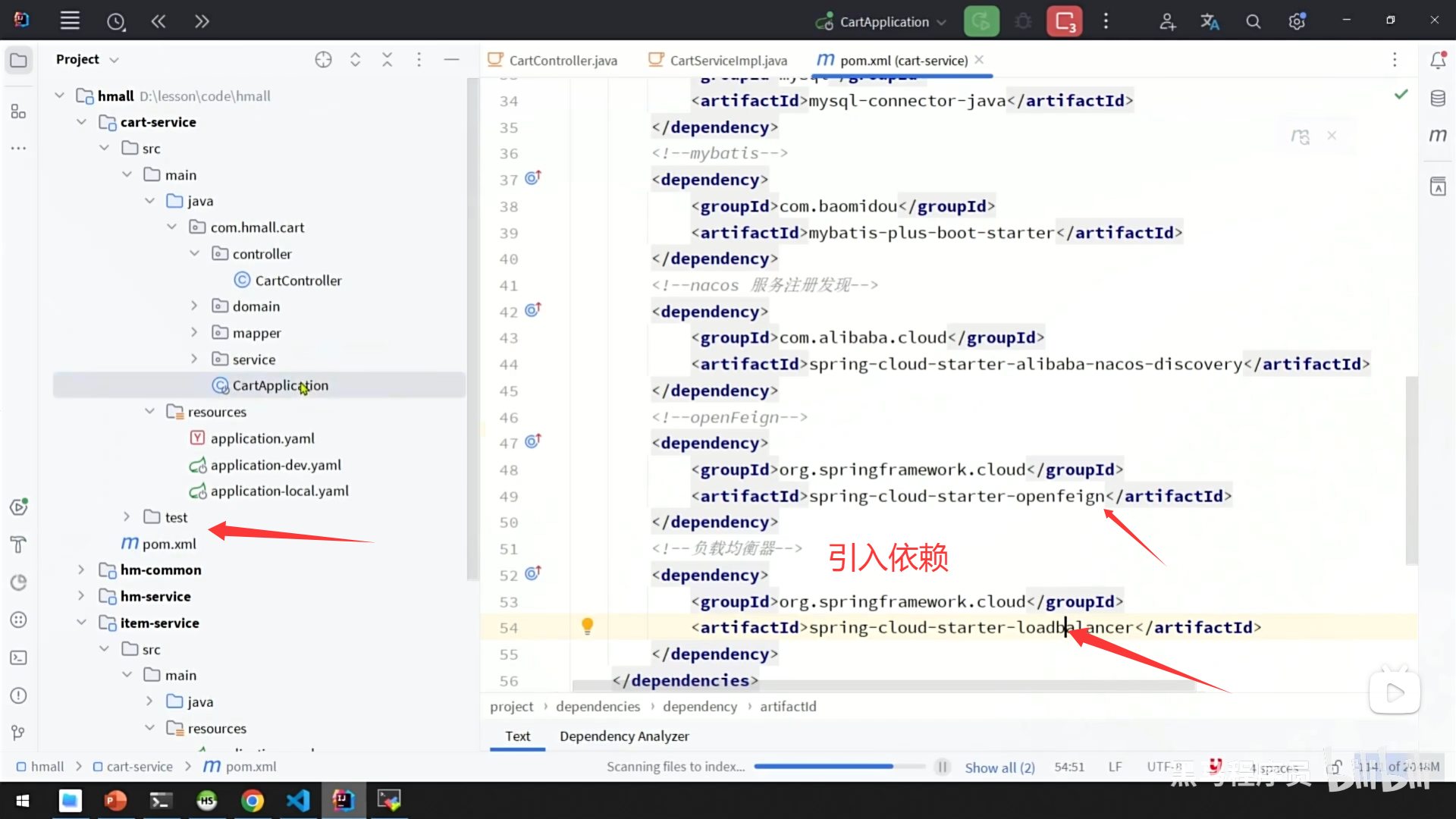The height and width of the screenshot is (819, 1456).
Task: Open the CartApplication run configuration dropdown
Action: [x=883, y=21]
